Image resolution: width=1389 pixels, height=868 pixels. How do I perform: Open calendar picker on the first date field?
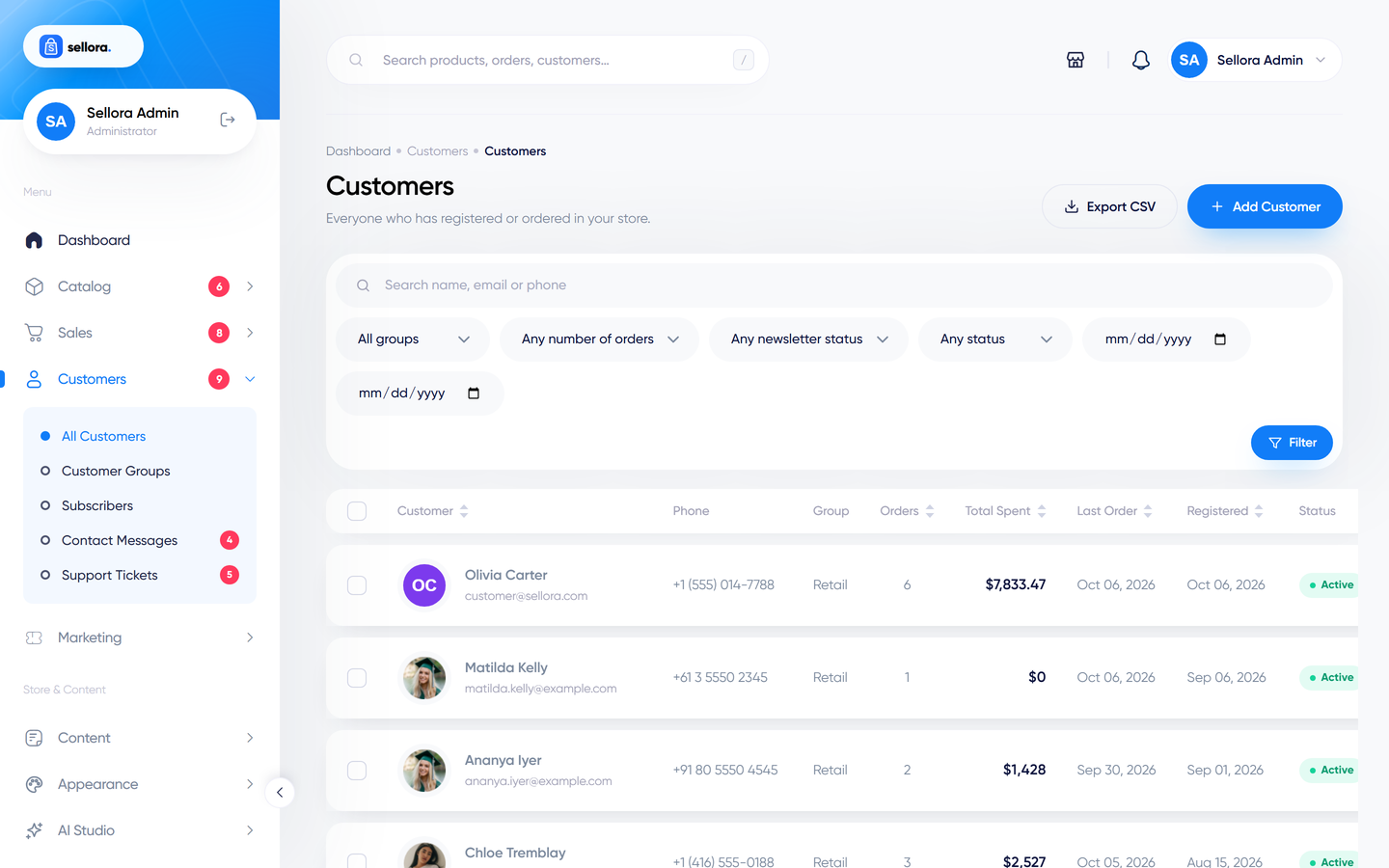tap(1220, 339)
